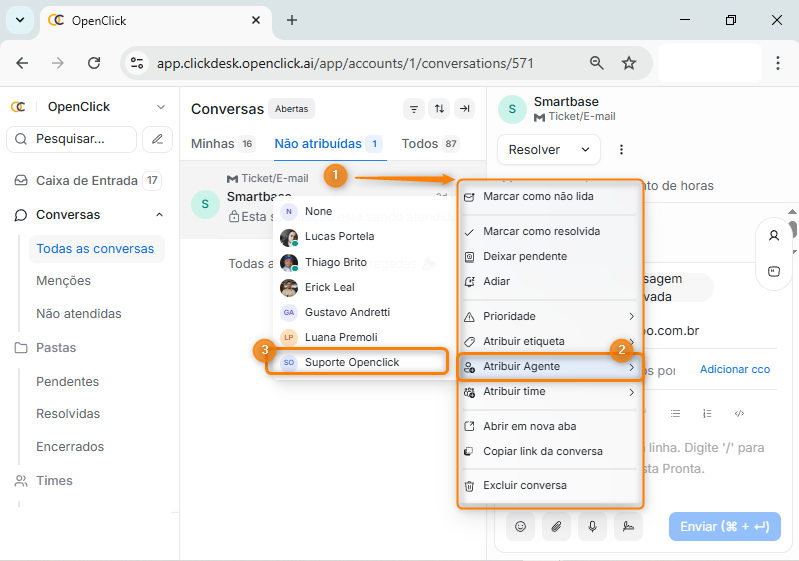The height and width of the screenshot is (561, 799).
Task: Click the sort conversations arrows icon
Action: click(439, 109)
